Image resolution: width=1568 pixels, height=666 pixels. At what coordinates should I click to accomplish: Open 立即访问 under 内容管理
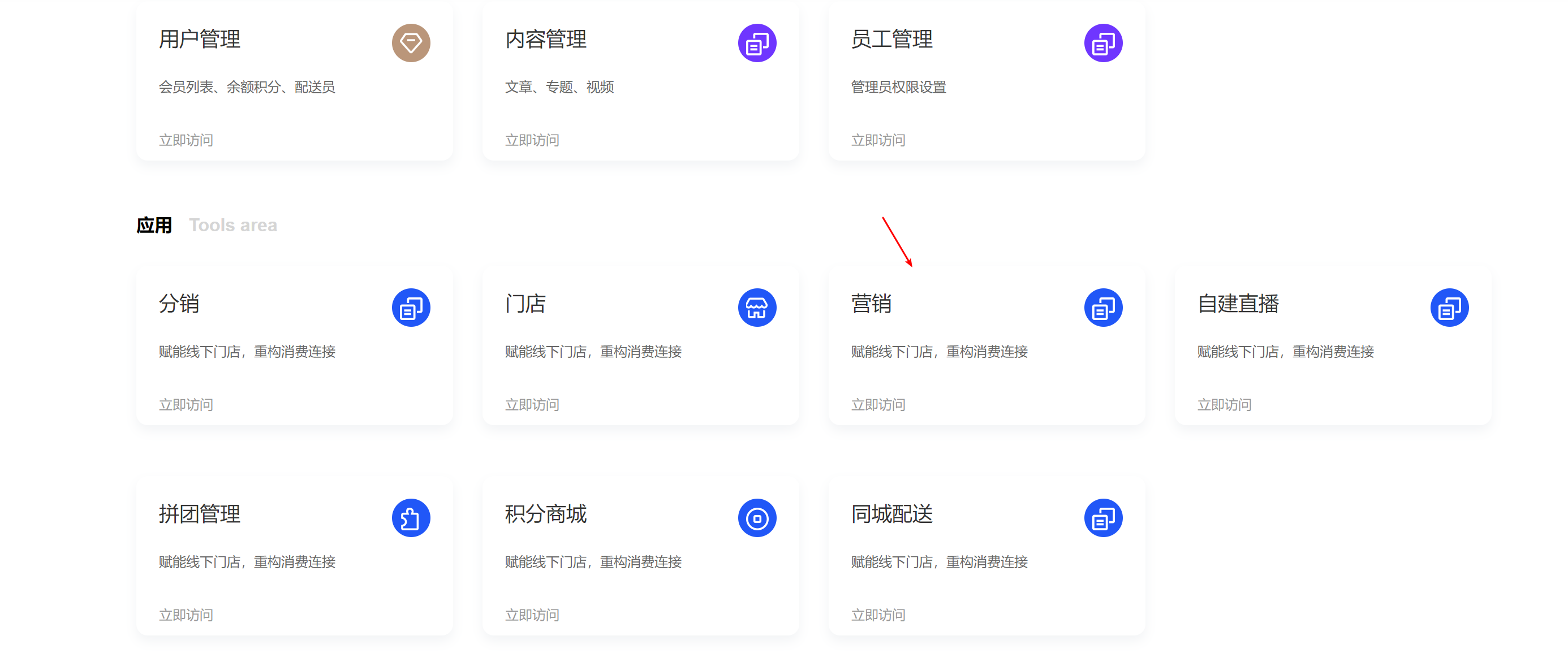point(532,141)
